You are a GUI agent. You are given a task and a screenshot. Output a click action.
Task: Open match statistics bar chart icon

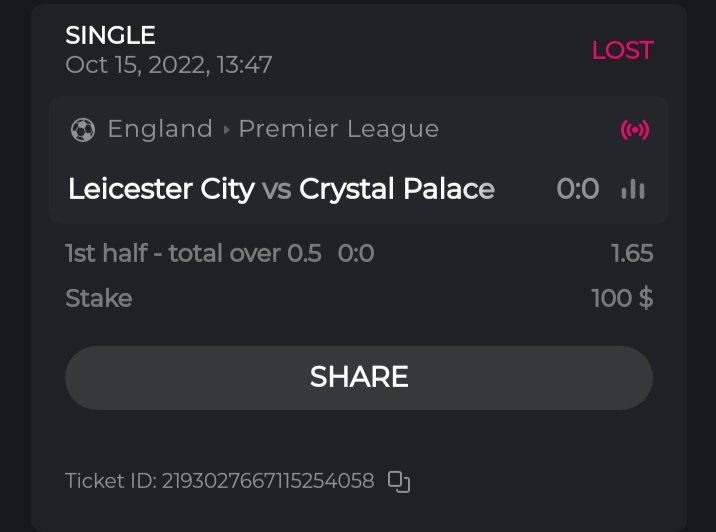click(x=633, y=189)
